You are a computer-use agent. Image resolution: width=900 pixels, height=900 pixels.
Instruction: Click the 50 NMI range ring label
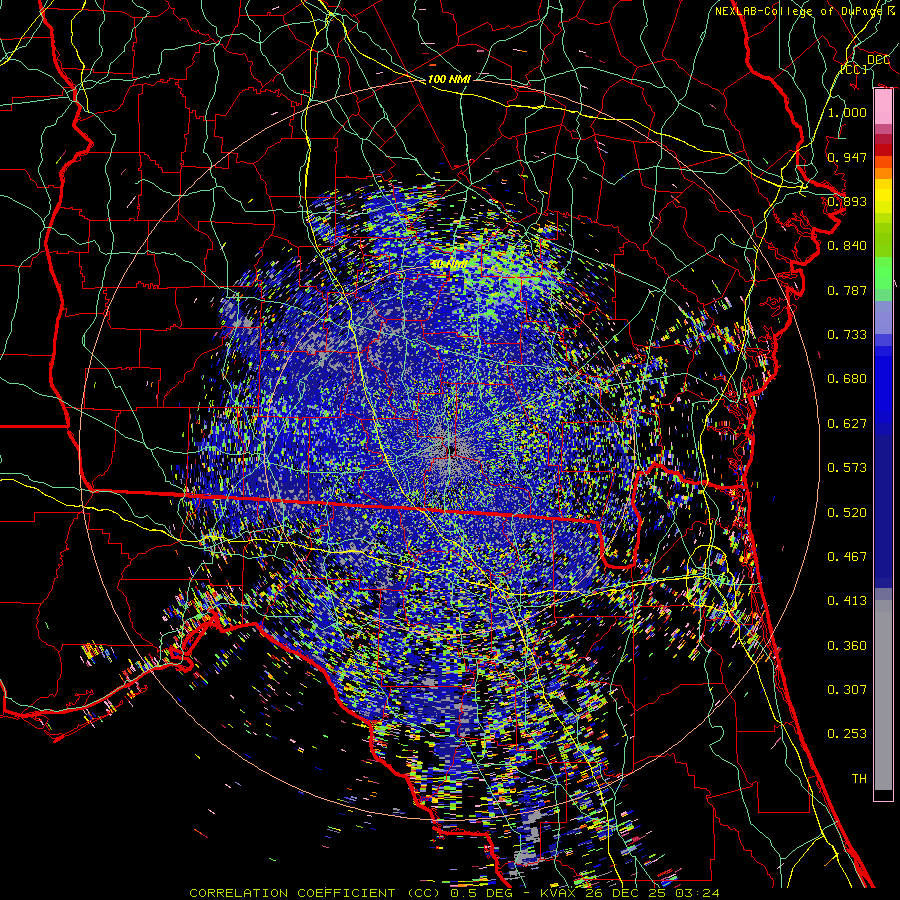(448, 265)
